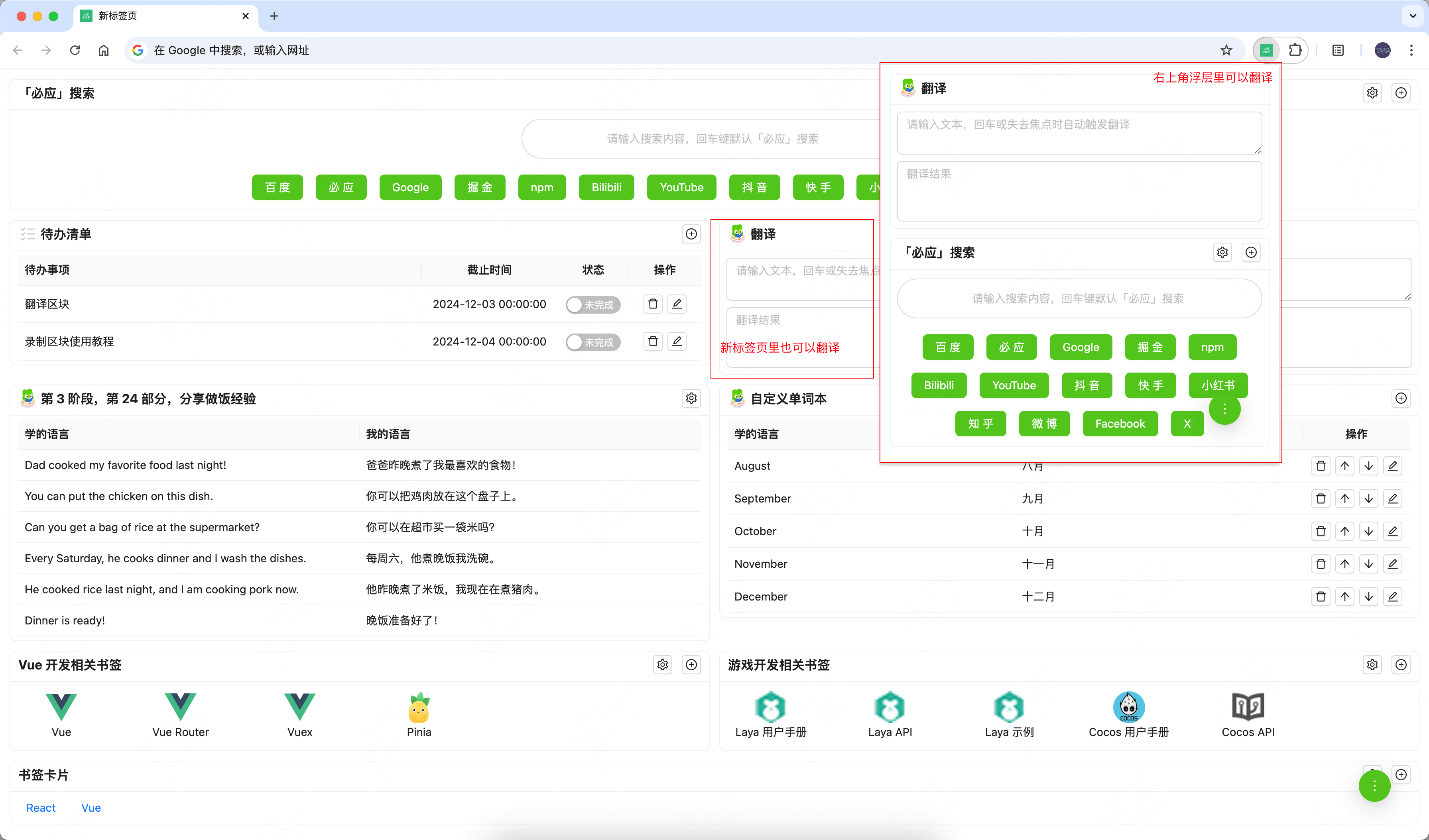Open the Vue link in 书签卡片
This screenshot has height=840, width=1429.
(x=91, y=808)
